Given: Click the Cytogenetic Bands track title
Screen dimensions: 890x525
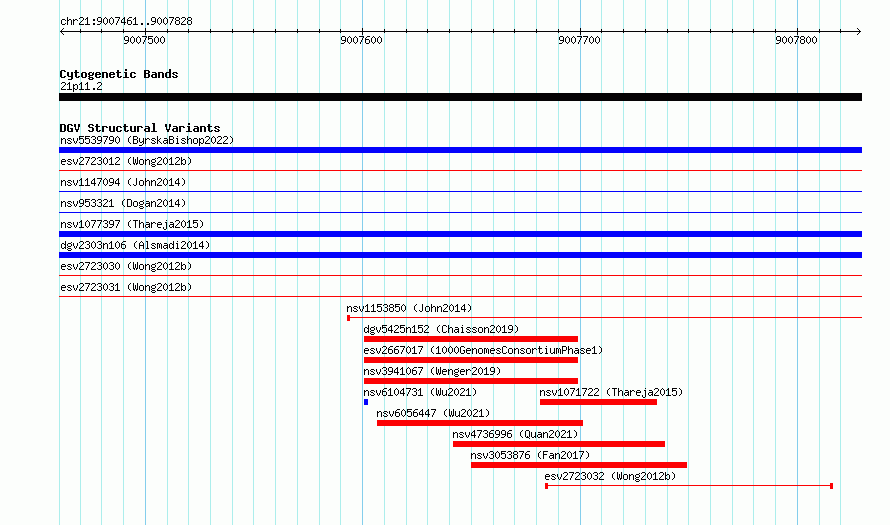Looking at the screenshot, I should pyautogui.click(x=119, y=74).
